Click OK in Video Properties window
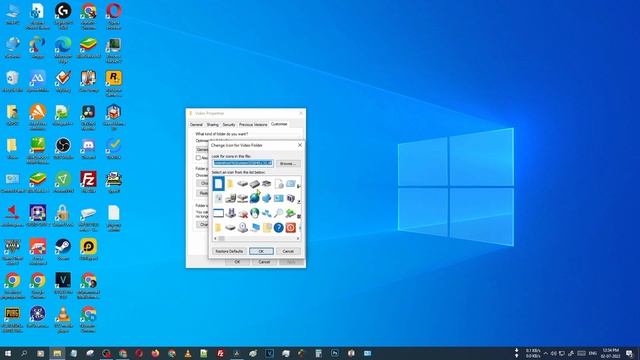 237,262
